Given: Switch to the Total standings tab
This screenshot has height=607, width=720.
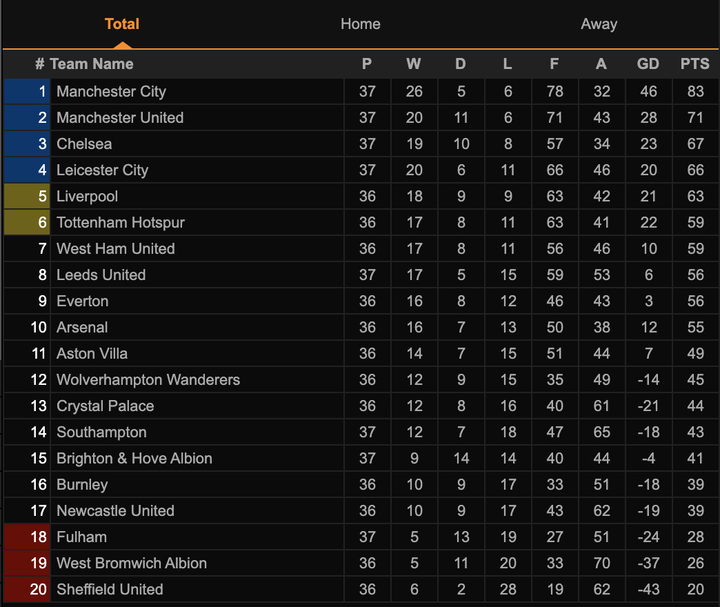Looking at the screenshot, I should tap(122, 24).
